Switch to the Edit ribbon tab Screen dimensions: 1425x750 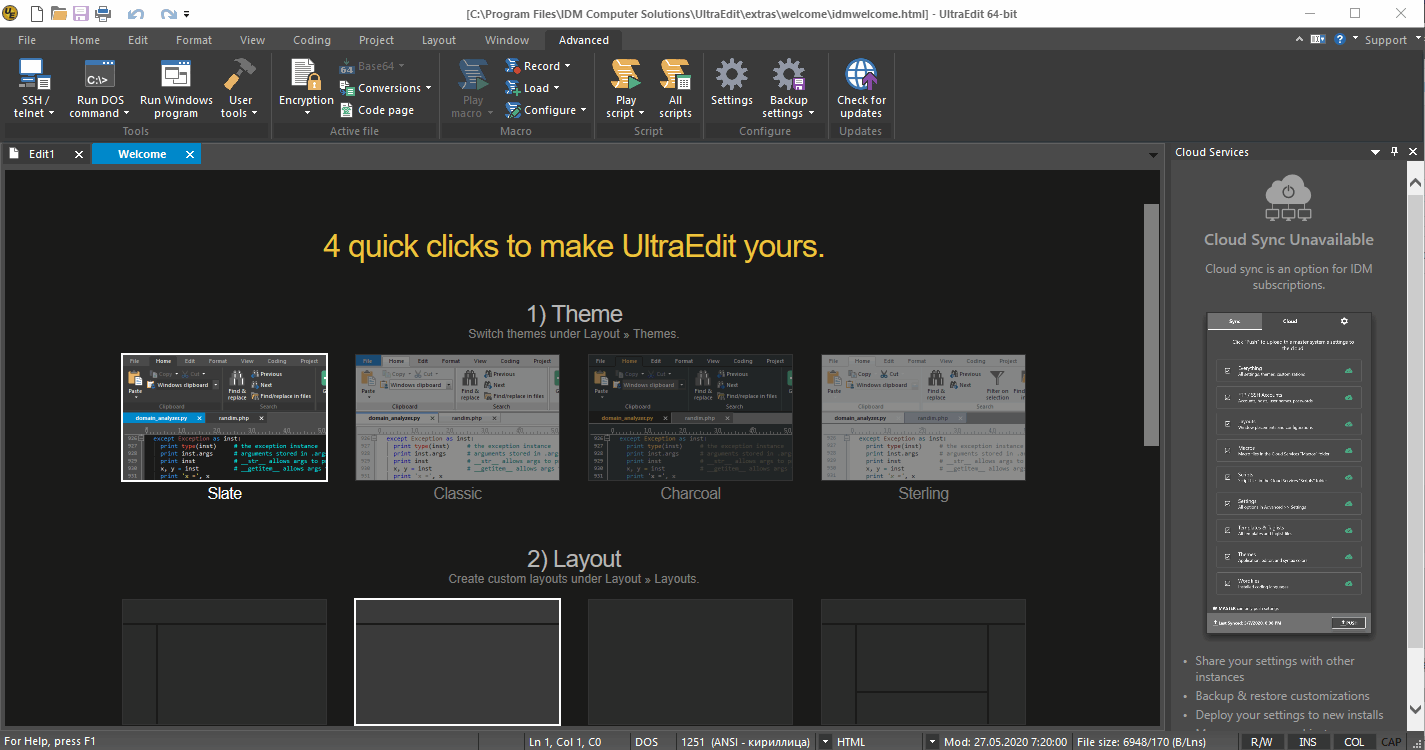[x=138, y=40]
